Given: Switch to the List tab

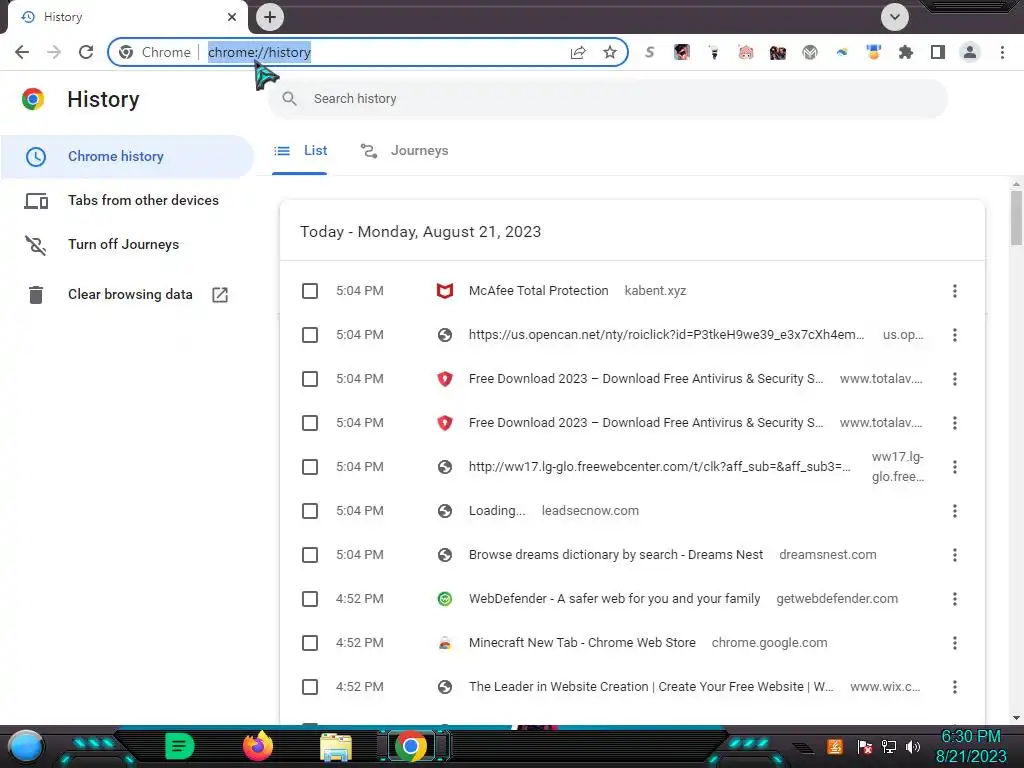Looking at the screenshot, I should [x=300, y=151].
